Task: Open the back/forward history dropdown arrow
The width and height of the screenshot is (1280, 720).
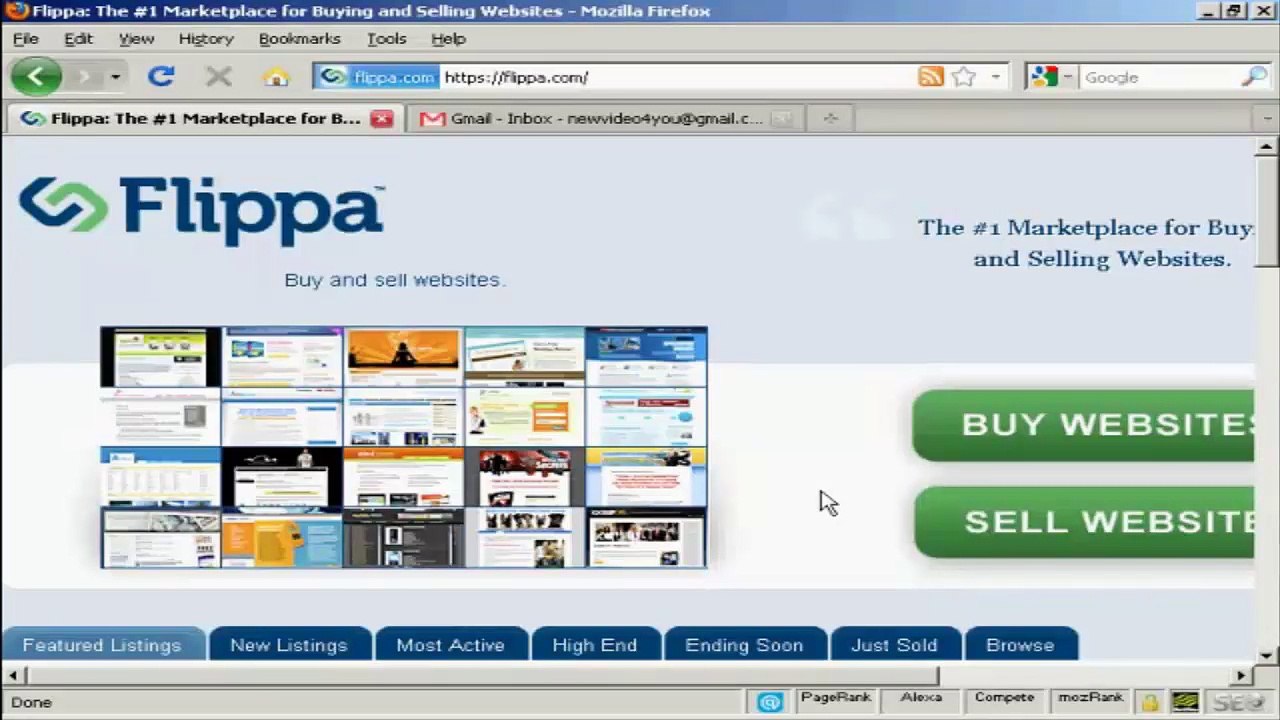Action: [x=115, y=77]
